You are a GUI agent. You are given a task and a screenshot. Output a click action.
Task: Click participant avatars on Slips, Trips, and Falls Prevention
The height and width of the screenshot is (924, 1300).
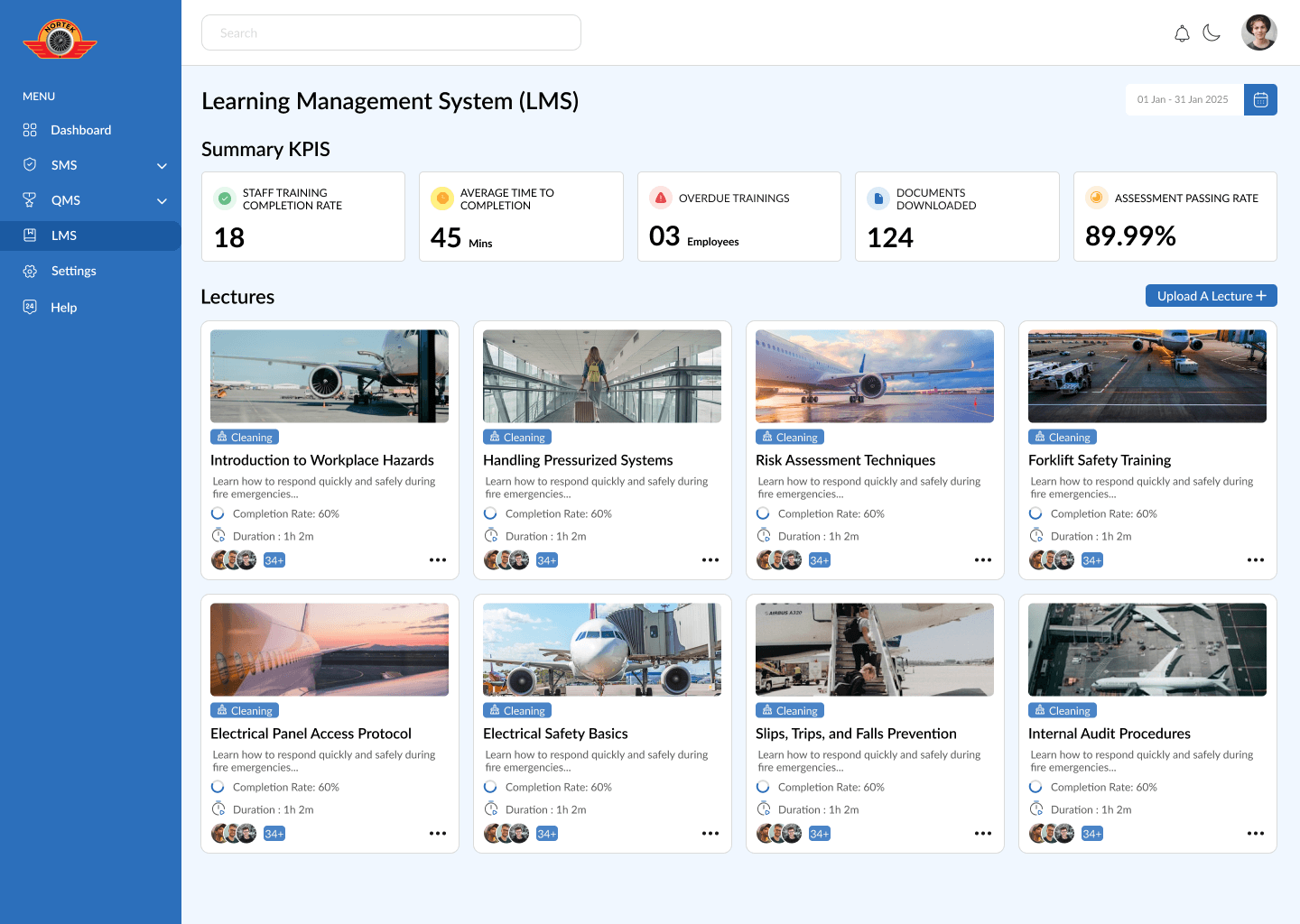[x=779, y=834]
